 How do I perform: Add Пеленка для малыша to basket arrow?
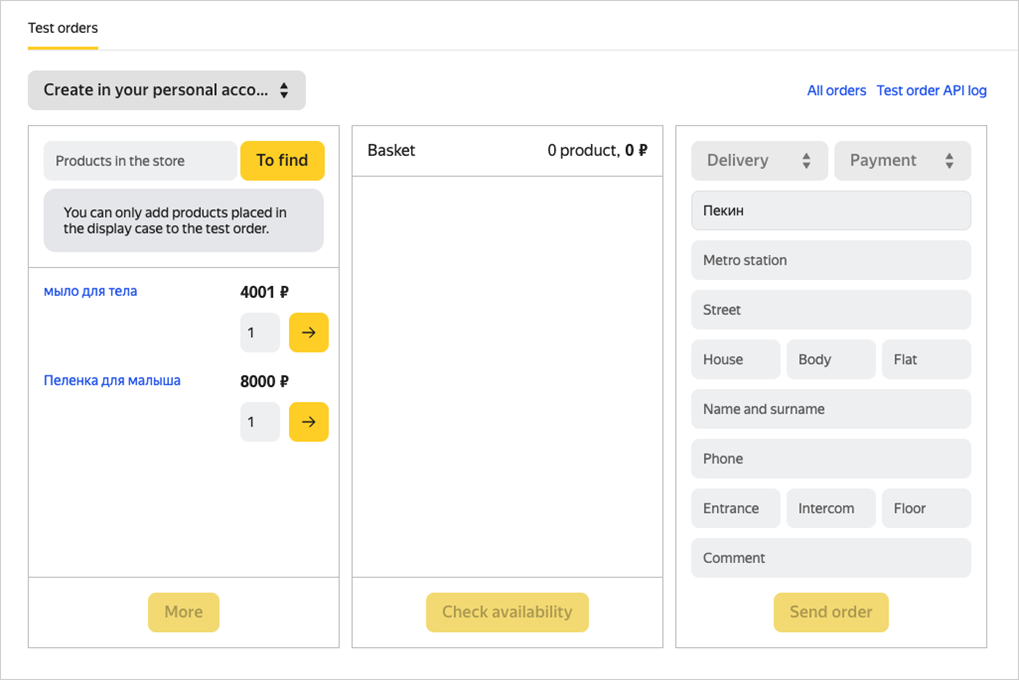308,422
